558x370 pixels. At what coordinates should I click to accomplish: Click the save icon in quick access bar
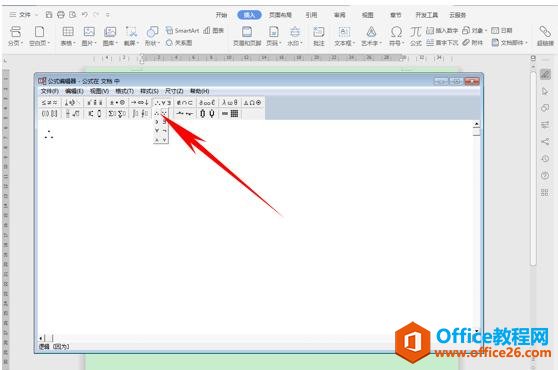click(x=49, y=15)
